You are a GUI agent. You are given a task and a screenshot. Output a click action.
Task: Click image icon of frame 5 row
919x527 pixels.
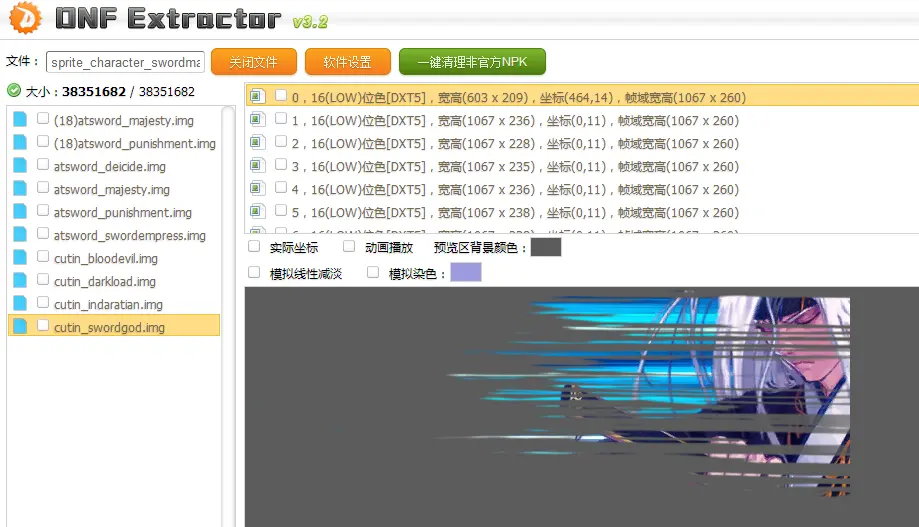[257, 211]
